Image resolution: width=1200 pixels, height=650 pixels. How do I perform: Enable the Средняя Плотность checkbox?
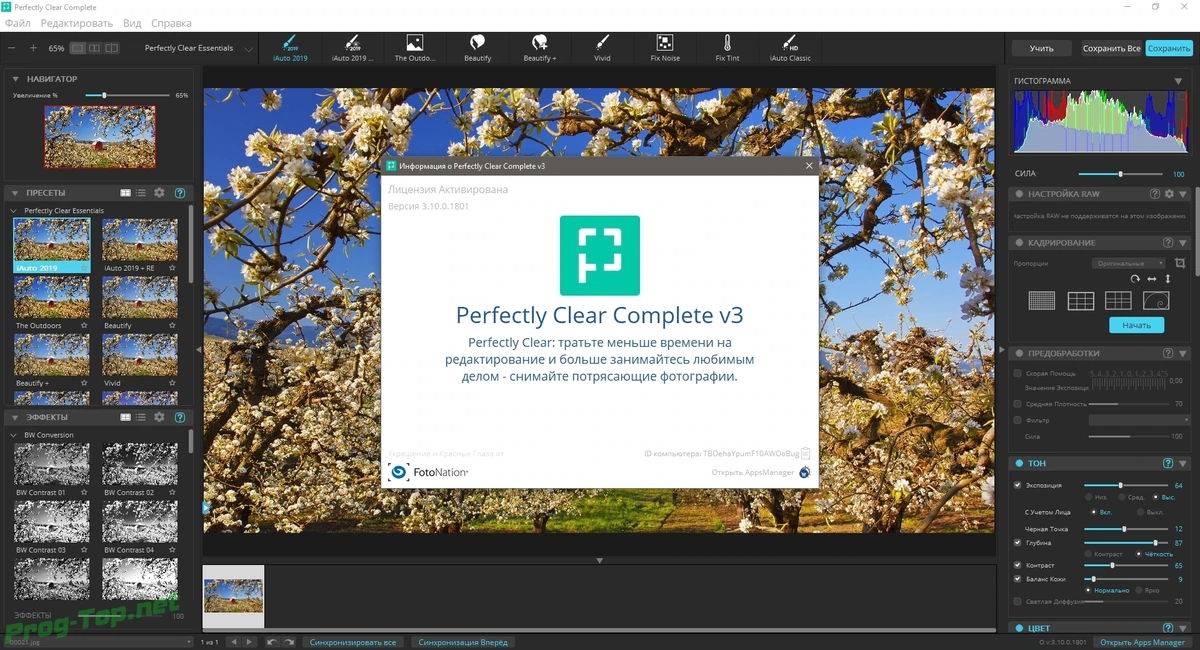[x=1018, y=403]
